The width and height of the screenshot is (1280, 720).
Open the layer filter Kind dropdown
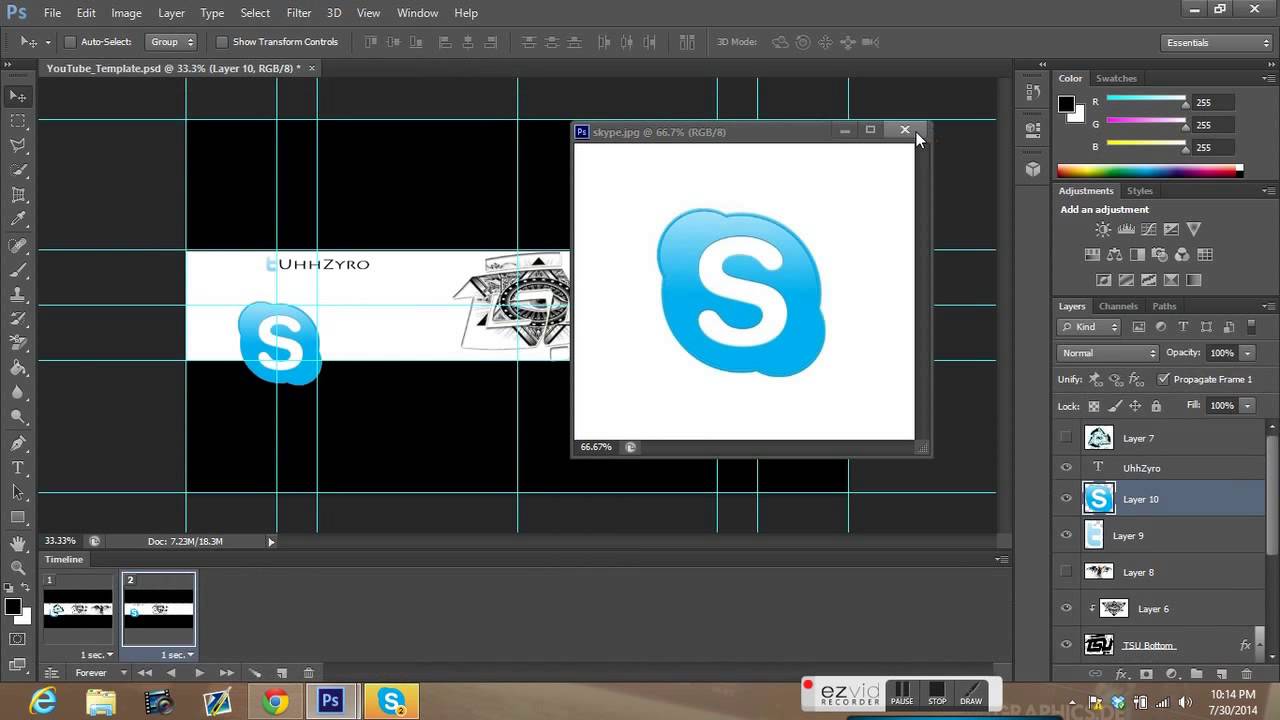coord(1090,327)
